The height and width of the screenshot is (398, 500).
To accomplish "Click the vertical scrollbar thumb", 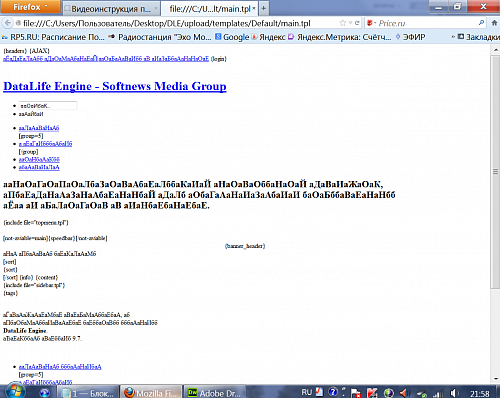I will tap(495, 172).
